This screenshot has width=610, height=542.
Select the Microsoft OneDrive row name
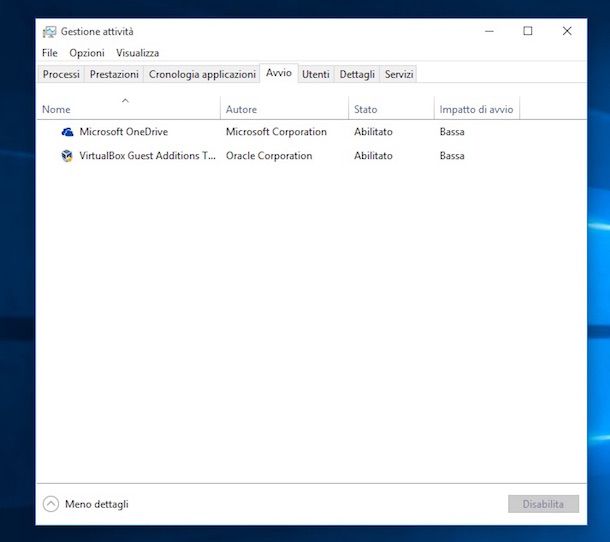click(x=124, y=132)
